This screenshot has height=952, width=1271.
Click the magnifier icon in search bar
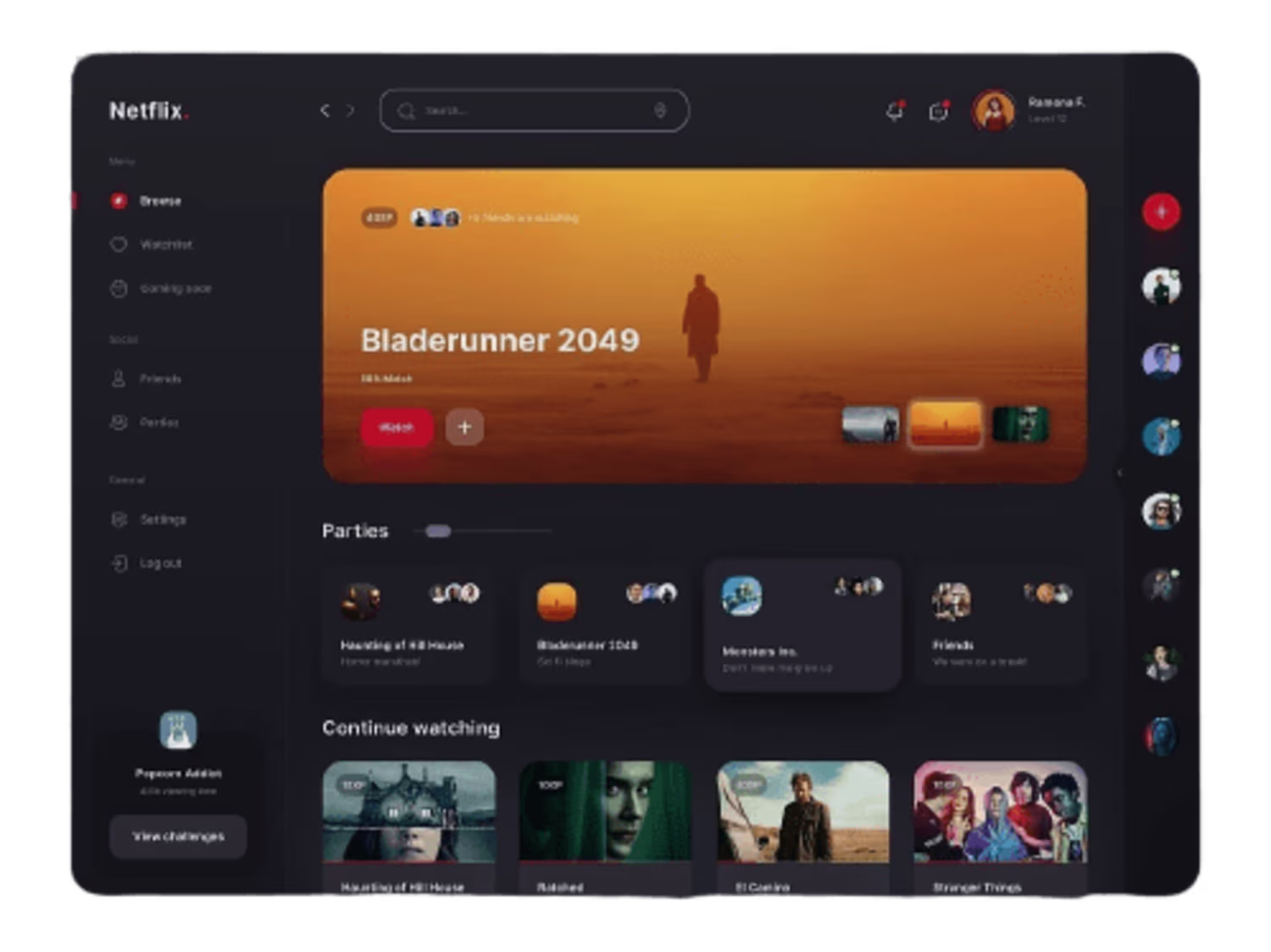(406, 111)
